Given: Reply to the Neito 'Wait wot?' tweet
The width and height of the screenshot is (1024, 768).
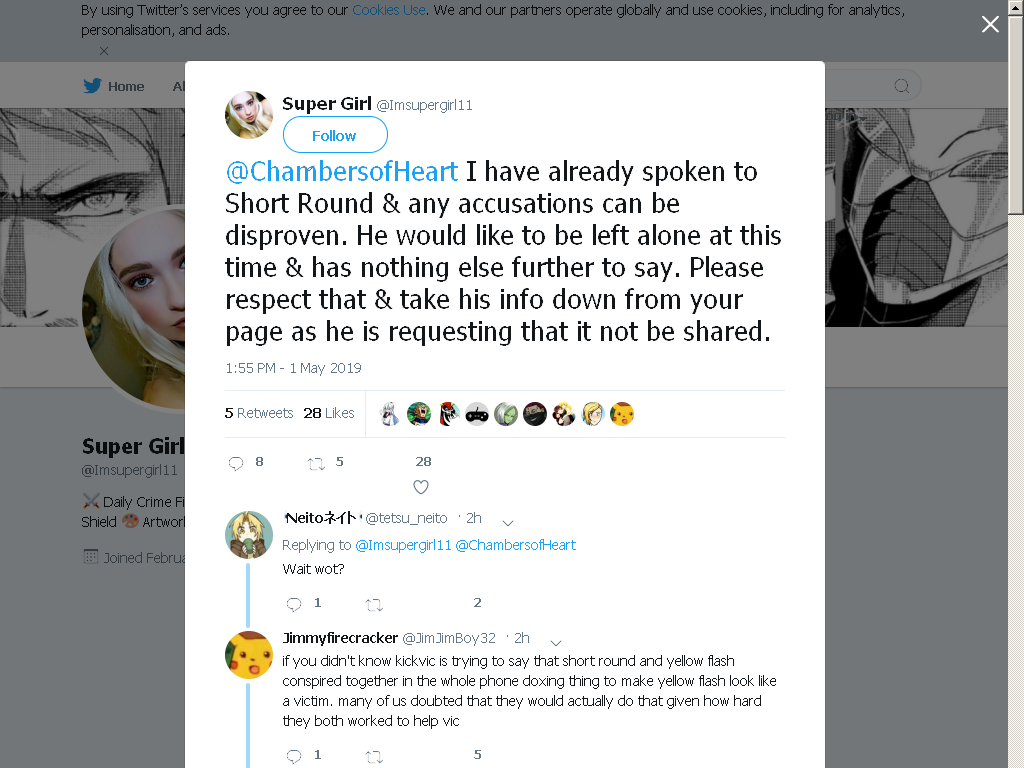Looking at the screenshot, I should tap(294, 604).
